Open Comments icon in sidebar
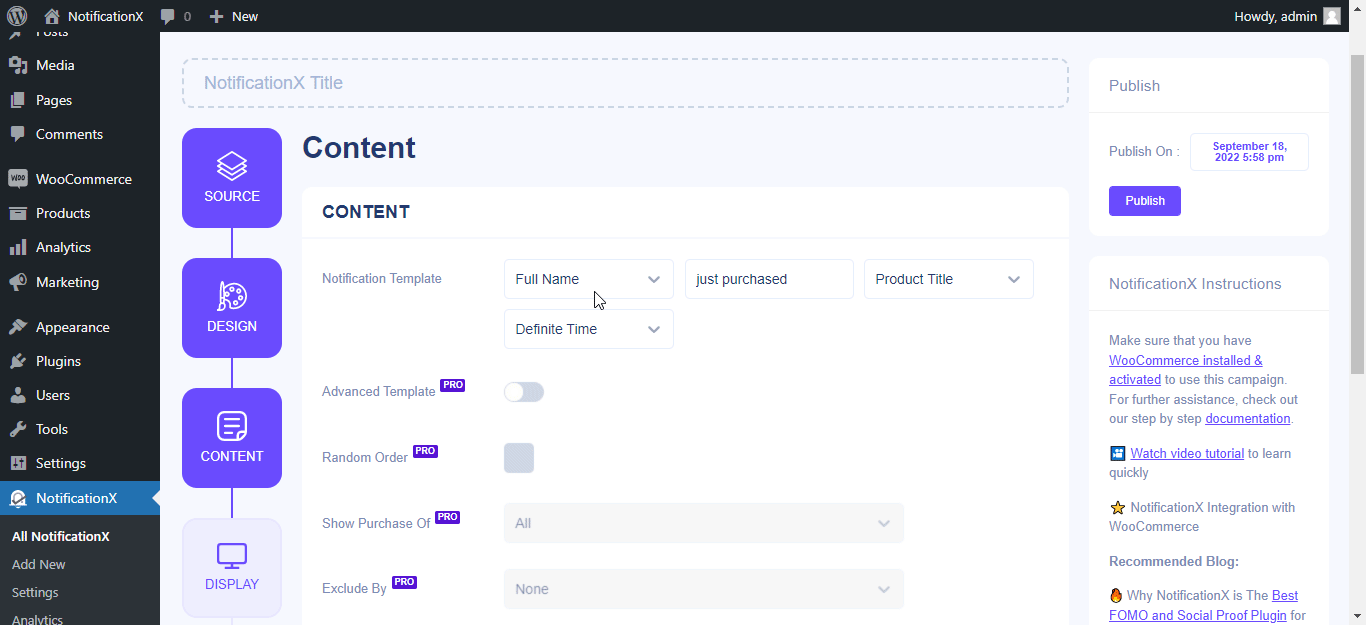The width and height of the screenshot is (1366, 625). (x=18, y=134)
